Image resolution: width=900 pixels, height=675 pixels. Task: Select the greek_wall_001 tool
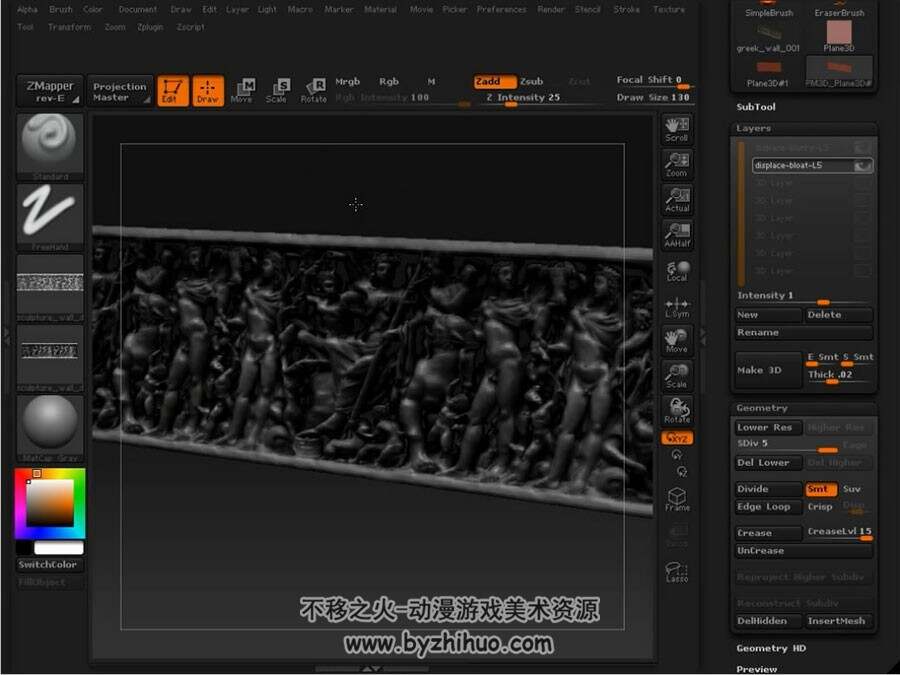click(769, 37)
